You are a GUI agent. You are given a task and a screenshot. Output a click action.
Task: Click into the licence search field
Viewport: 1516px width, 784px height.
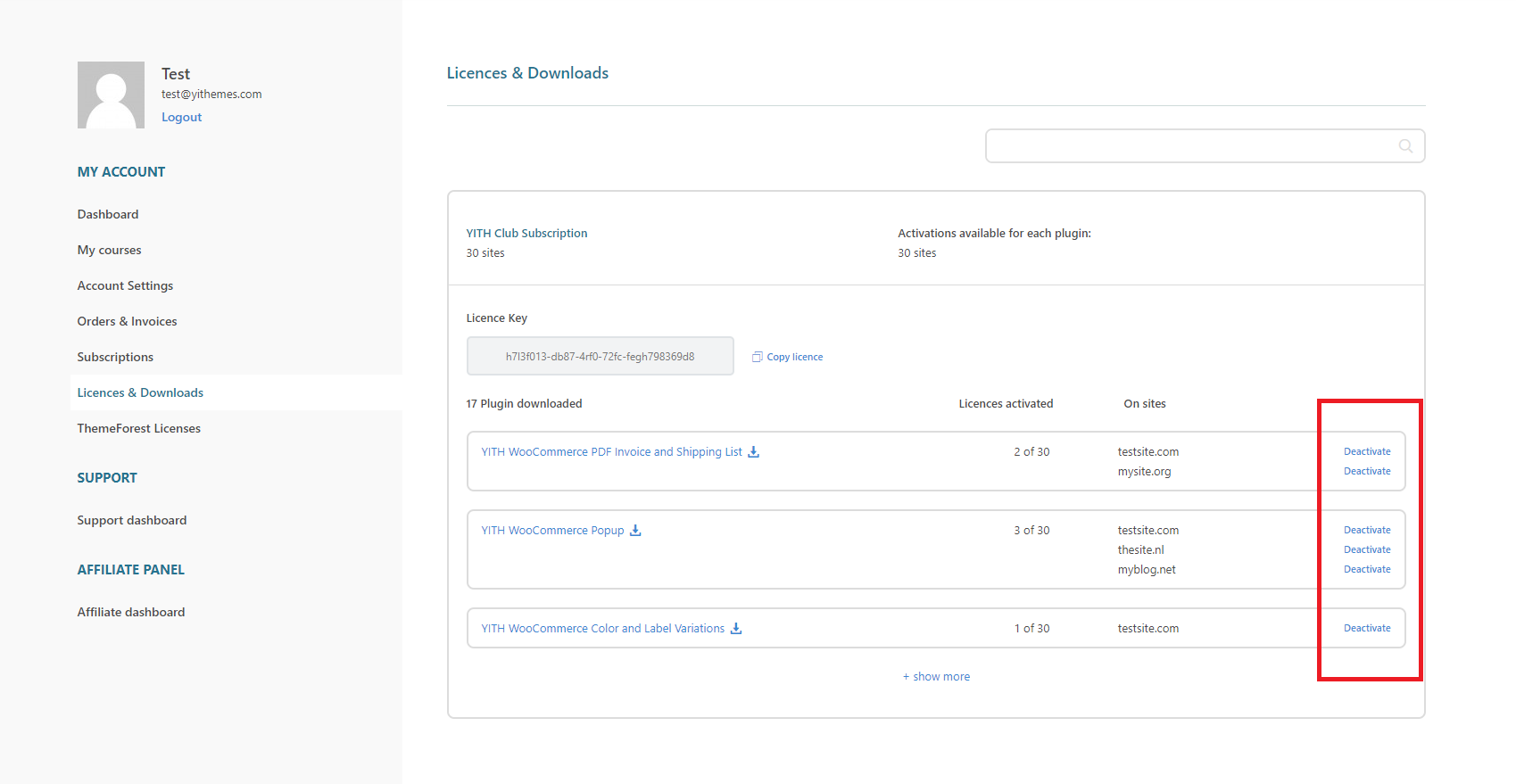pyautogui.click(x=1205, y=146)
